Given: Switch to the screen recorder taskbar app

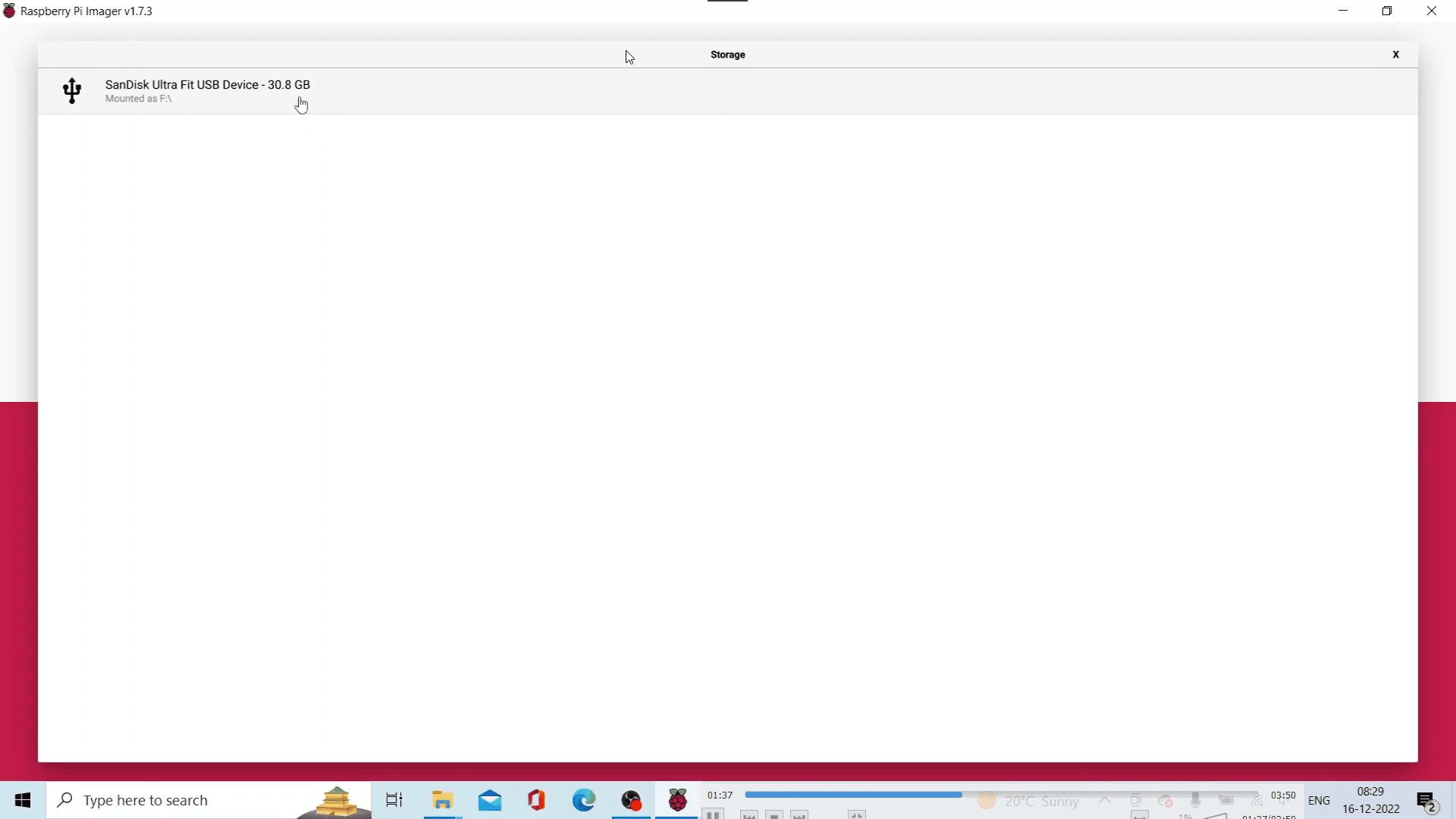Looking at the screenshot, I should [631, 800].
